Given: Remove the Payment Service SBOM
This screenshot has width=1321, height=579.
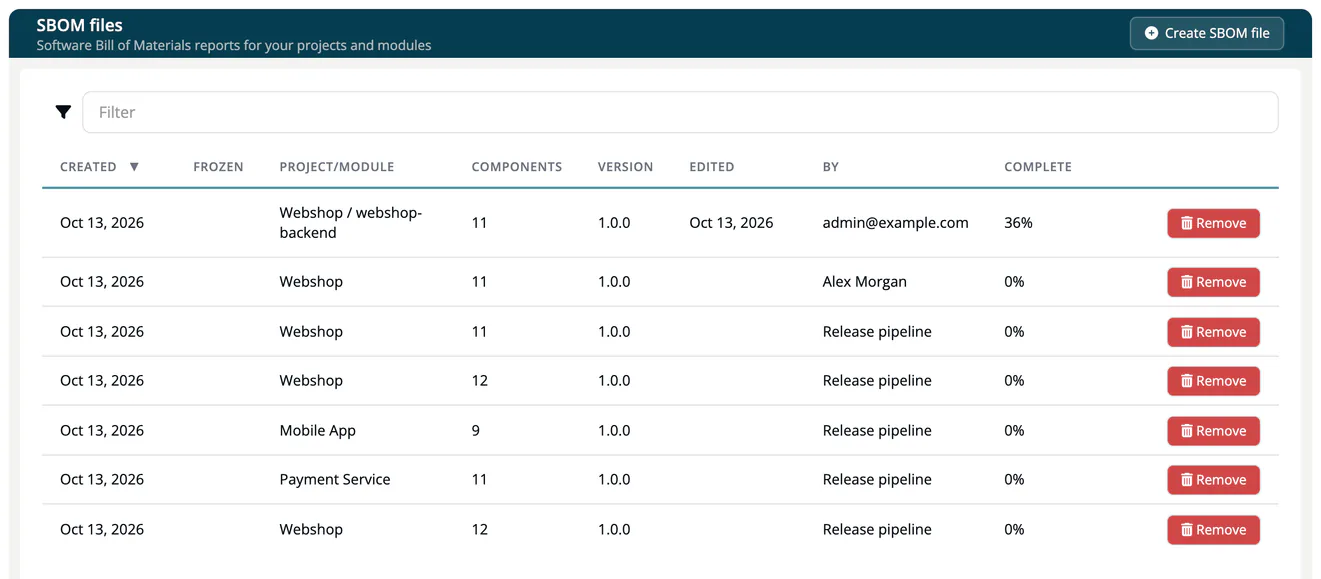Looking at the screenshot, I should 1213,480.
